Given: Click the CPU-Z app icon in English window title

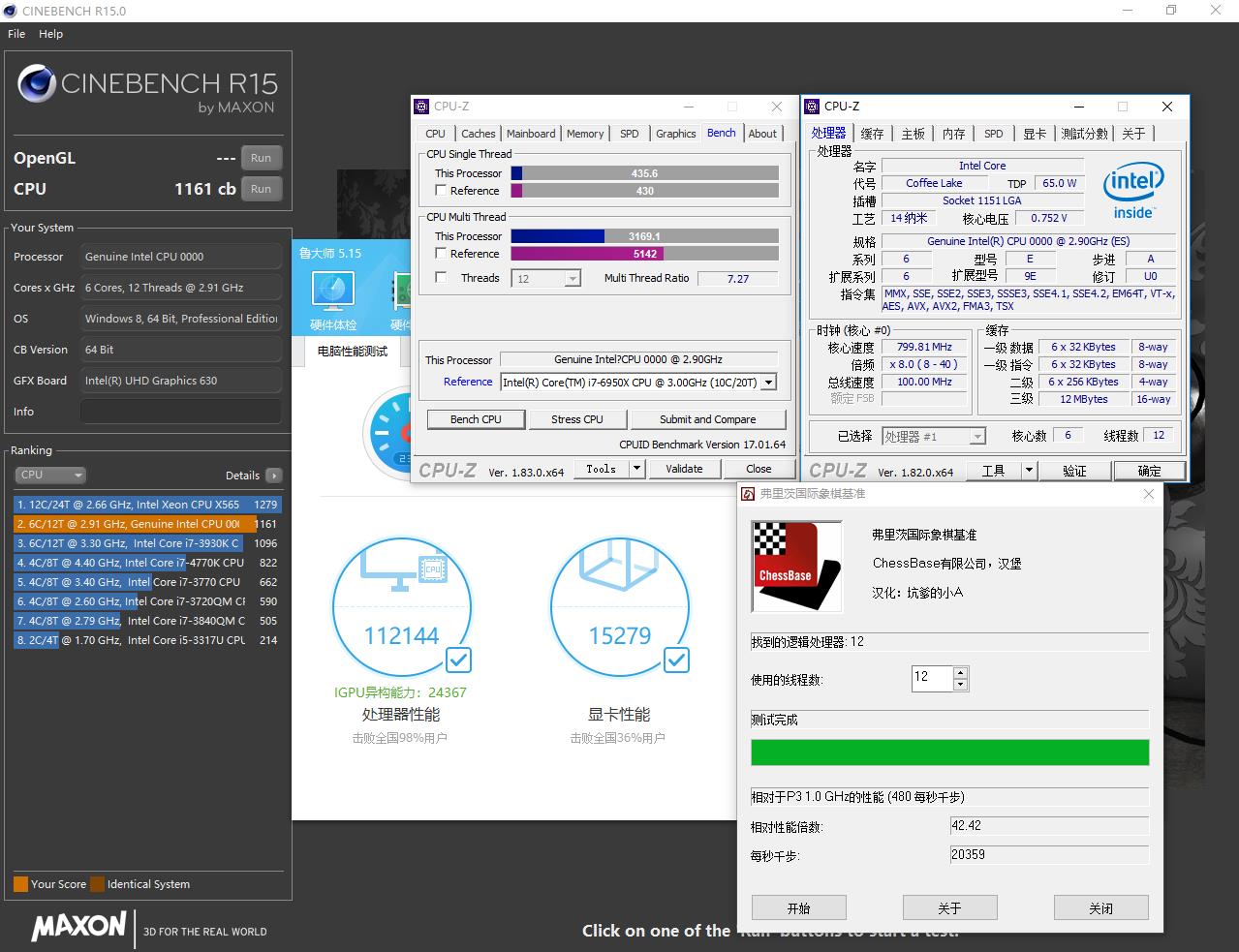Looking at the screenshot, I should (x=421, y=107).
